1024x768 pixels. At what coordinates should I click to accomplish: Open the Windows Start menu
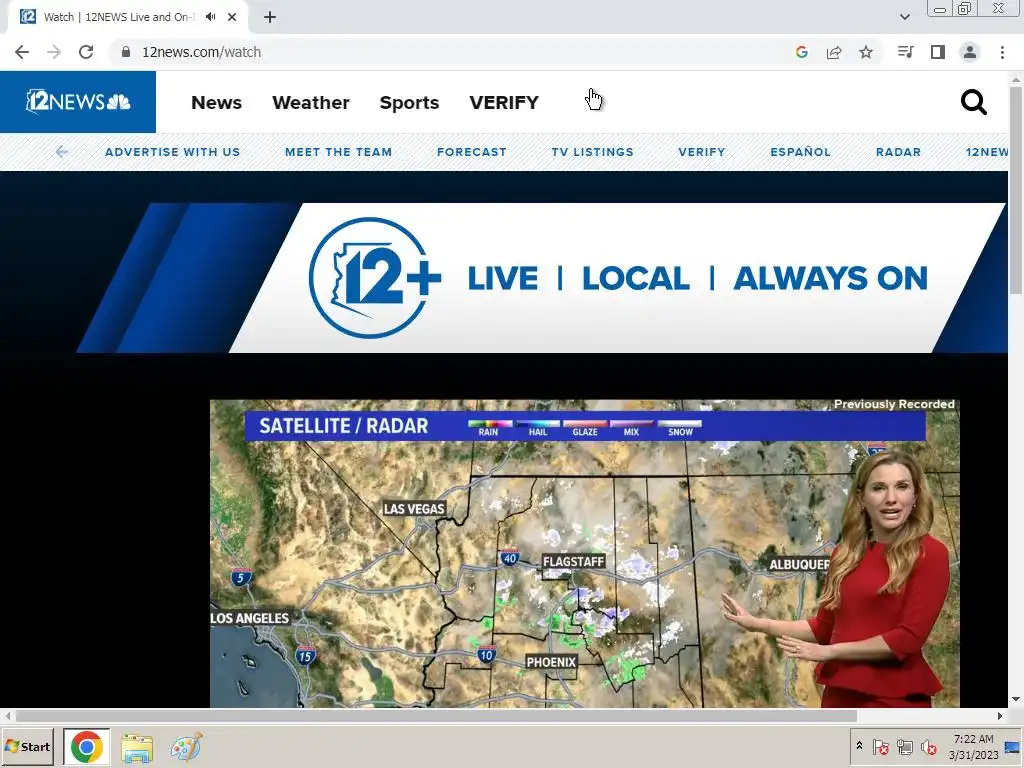coord(27,746)
